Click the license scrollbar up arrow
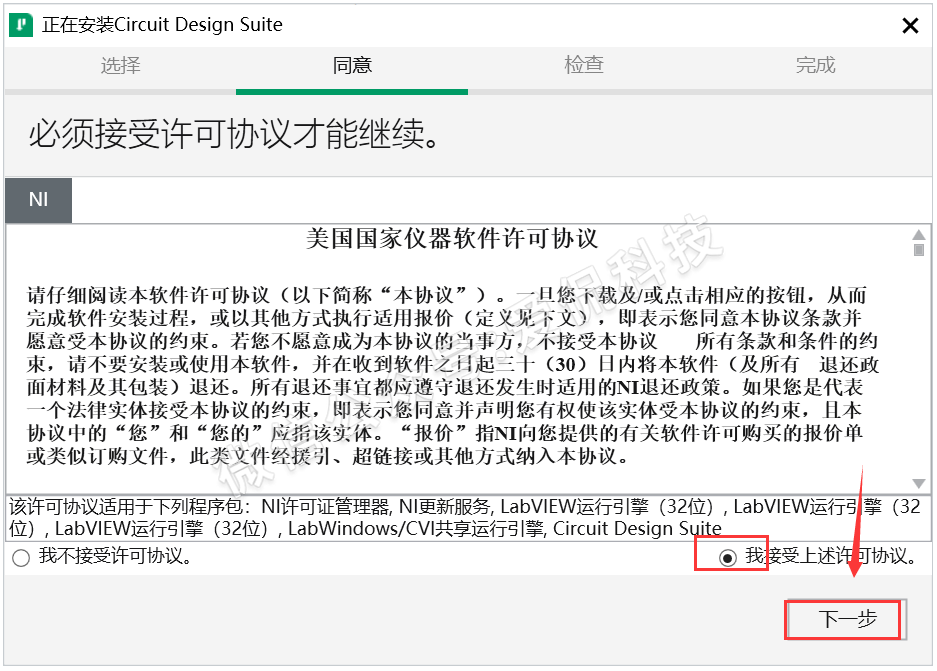The width and height of the screenshot is (937, 671). click(x=918, y=237)
